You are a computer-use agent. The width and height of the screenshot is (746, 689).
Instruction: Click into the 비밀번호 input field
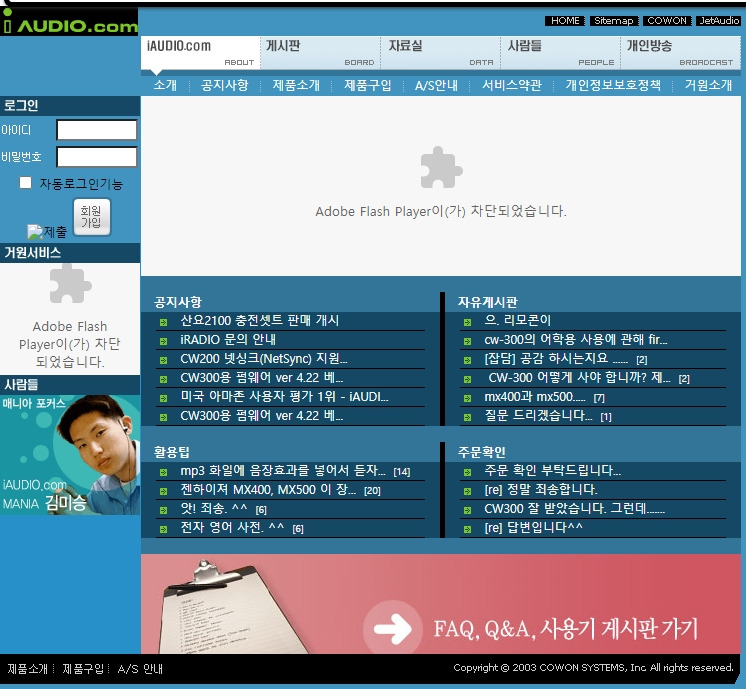tap(97, 157)
